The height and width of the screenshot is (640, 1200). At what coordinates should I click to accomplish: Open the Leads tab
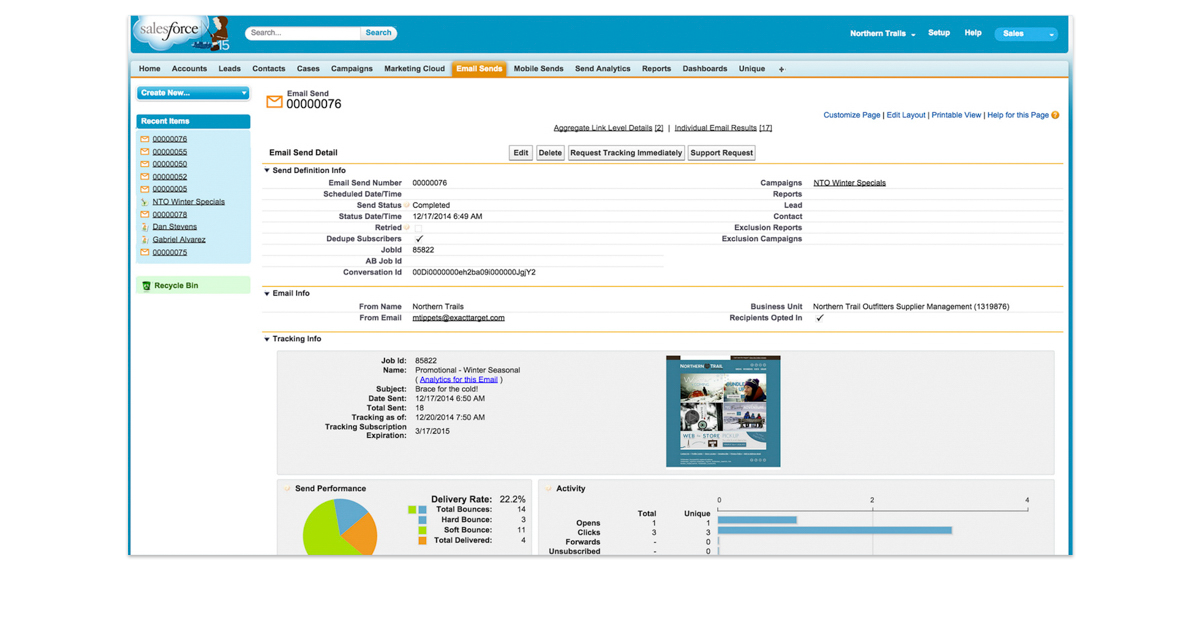[230, 69]
